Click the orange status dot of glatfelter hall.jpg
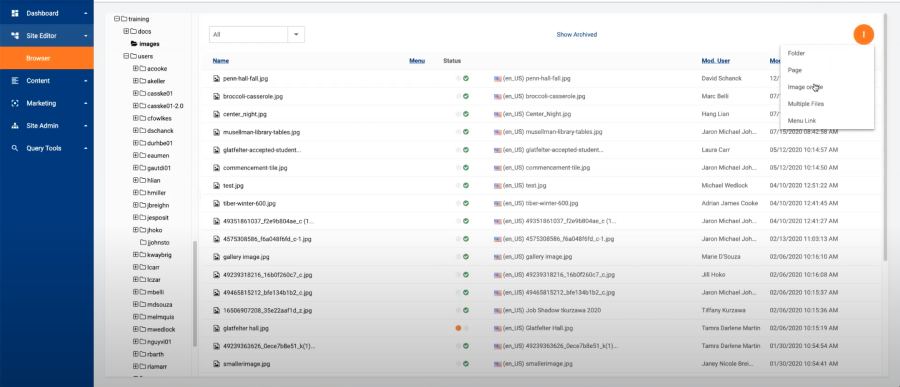 click(458, 328)
